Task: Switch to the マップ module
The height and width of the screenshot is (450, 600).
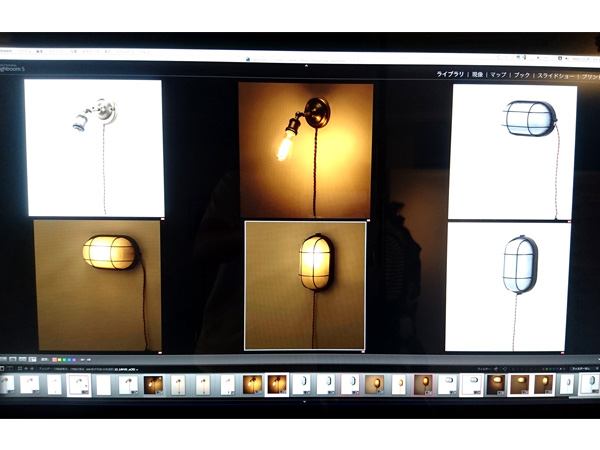Action: (x=498, y=75)
